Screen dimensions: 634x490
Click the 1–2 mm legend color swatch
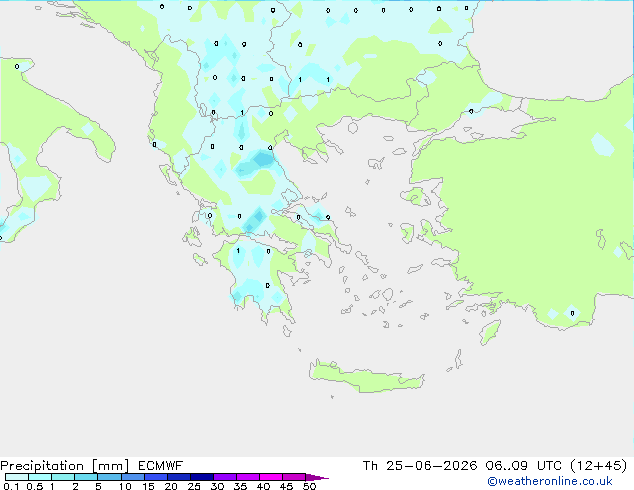[x=63, y=477]
